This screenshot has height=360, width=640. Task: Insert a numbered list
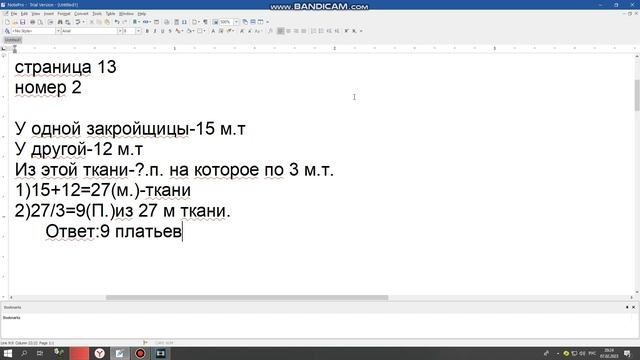coord(313,31)
